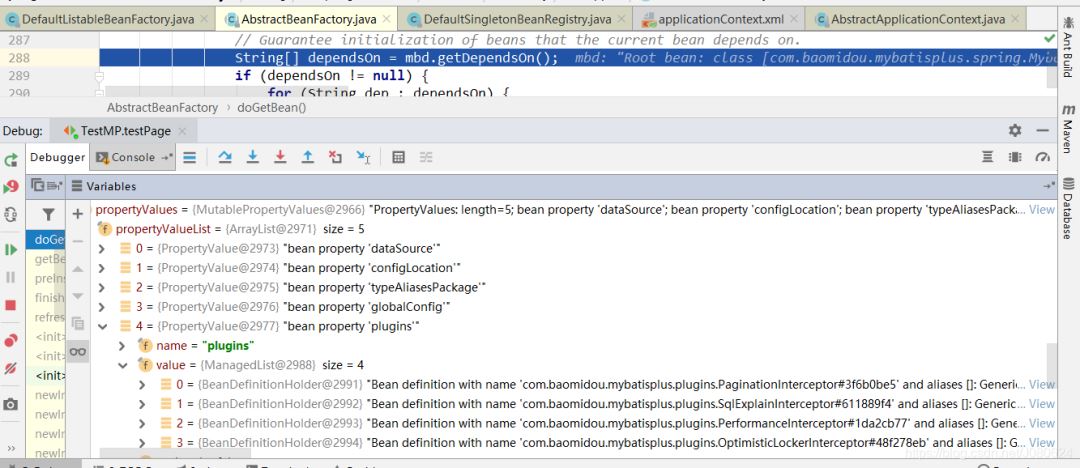The height and width of the screenshot is (468, 1080).
Task: Click the Rerun Failed Tests icon
Action: tap(10, 187)
